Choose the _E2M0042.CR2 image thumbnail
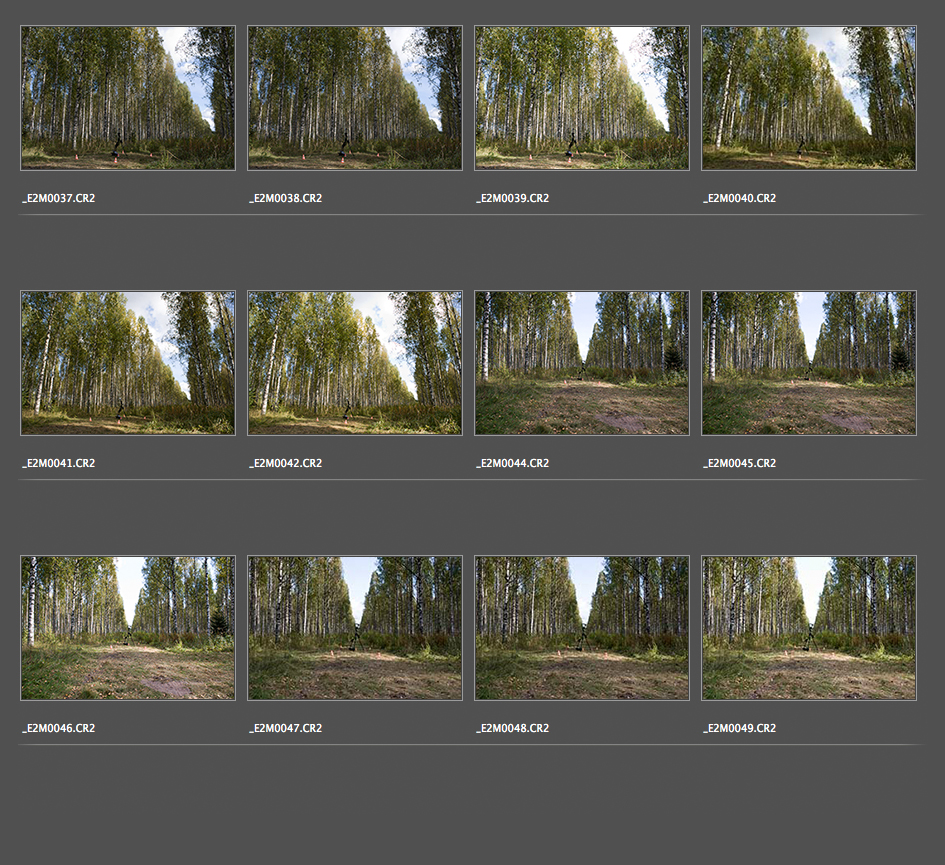The height and width of the screenshot is (865, 945). coord(355,363)
